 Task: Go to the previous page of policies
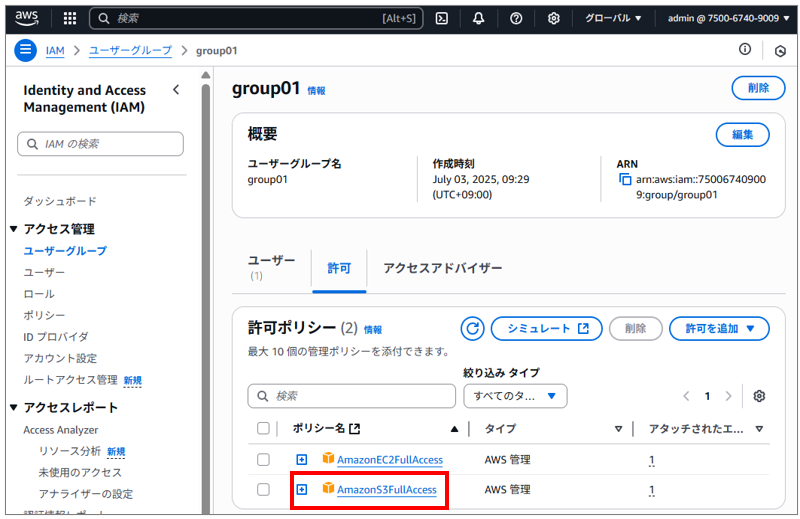pos(687,396)
